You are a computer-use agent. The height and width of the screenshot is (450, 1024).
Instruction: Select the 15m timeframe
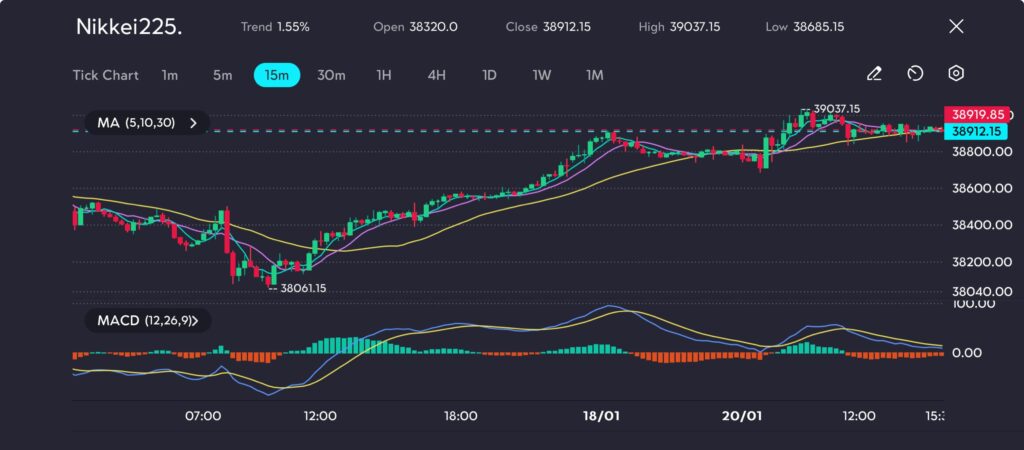[277, 75]
